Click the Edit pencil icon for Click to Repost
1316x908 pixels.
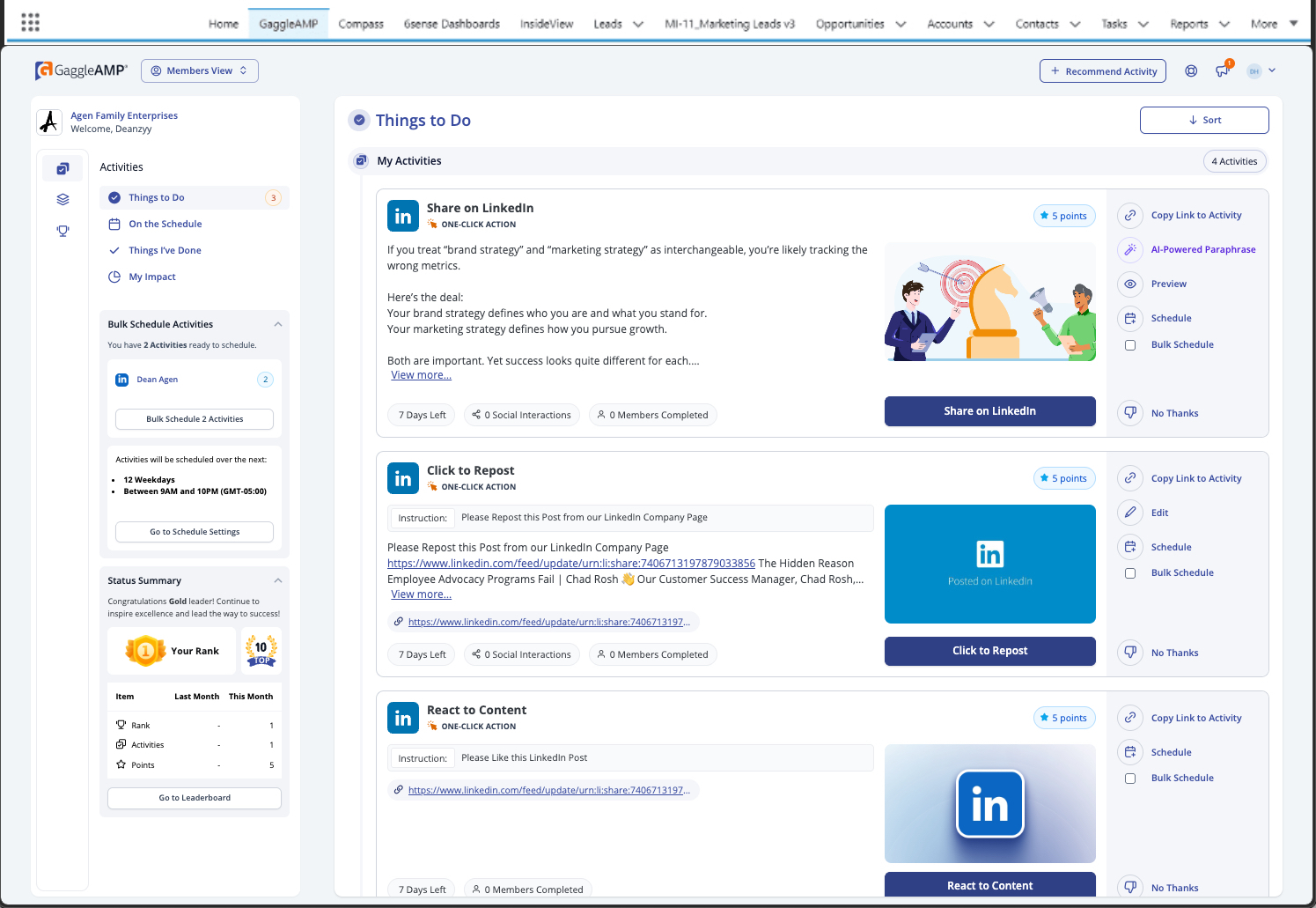pyautogui.click(x=1130, y=513)
